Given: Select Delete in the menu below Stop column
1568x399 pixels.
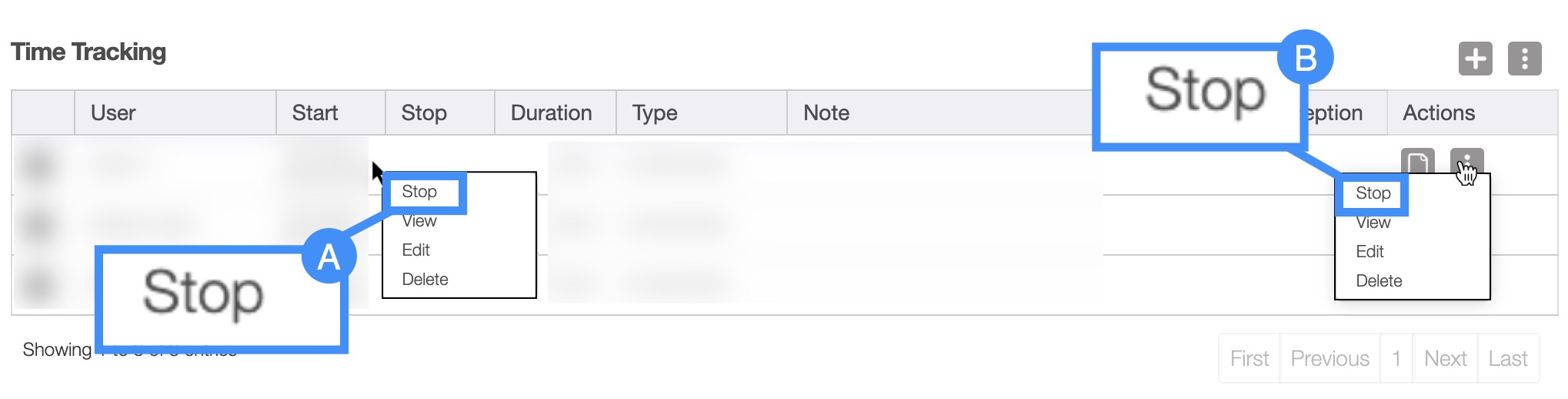Looking at the screenshot, I should point(425,280).
